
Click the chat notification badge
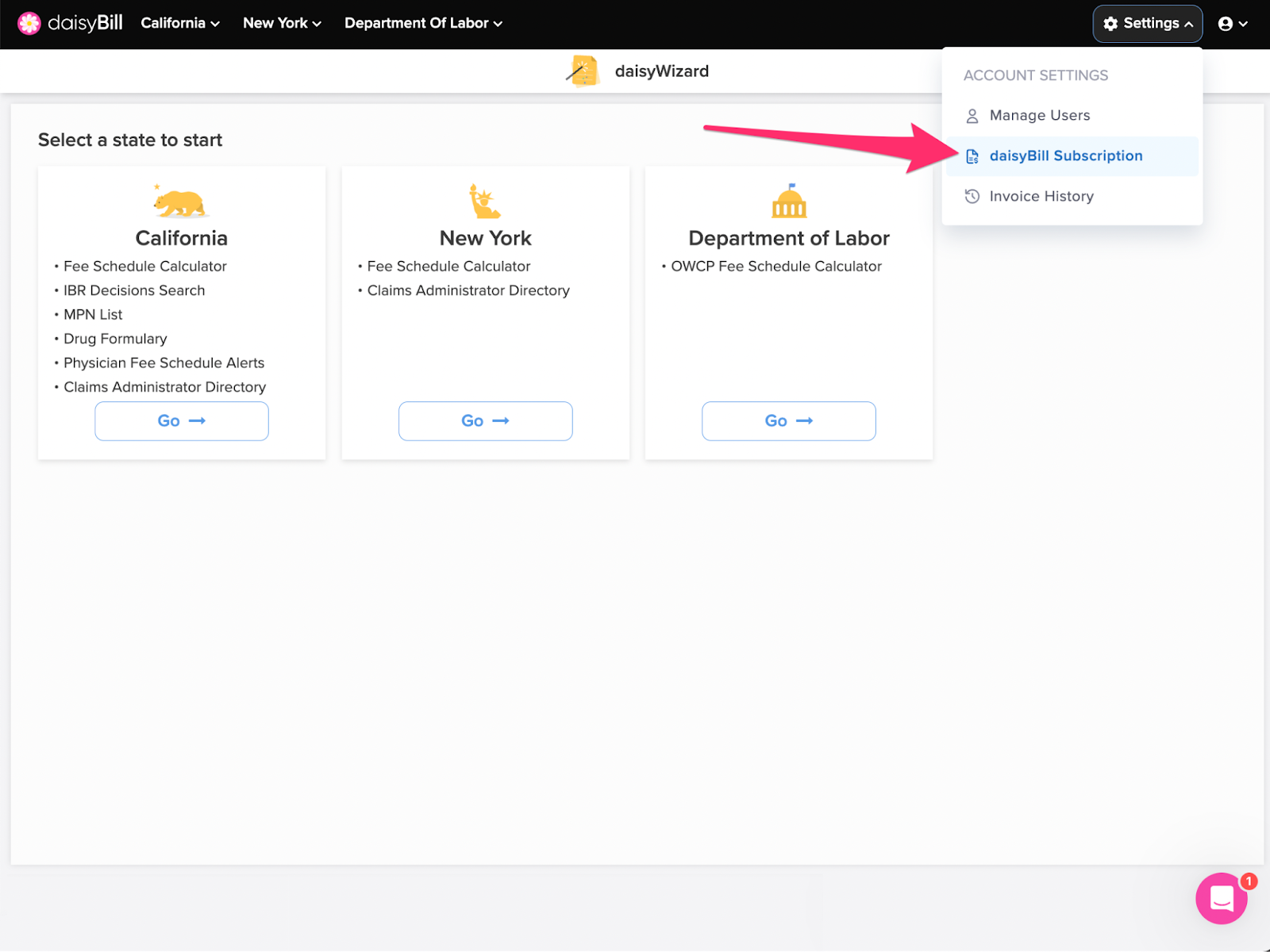1248,881
